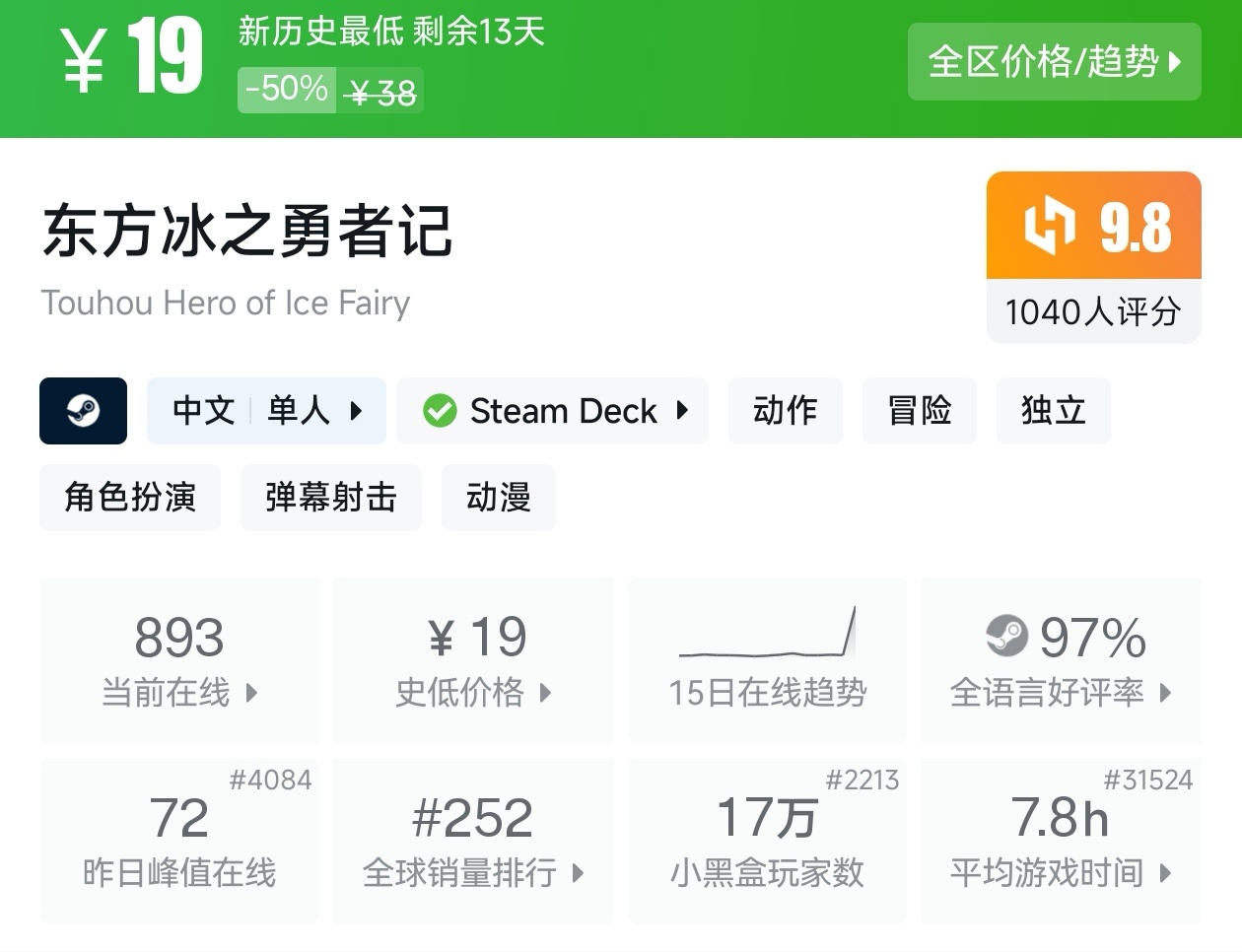Click Steam logo beside 97% rating

point(1006,636)
